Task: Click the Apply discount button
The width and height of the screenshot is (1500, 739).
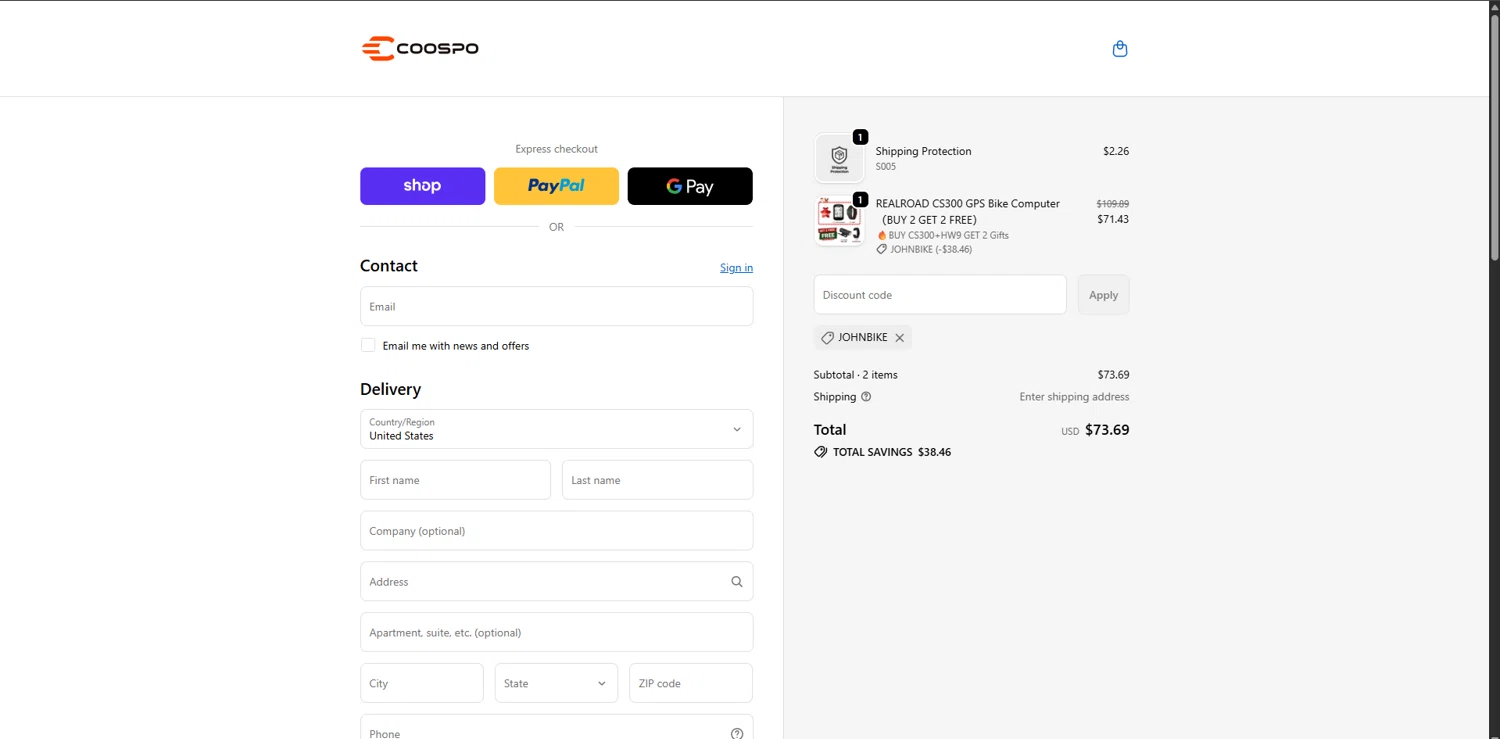Action: 1103,295
